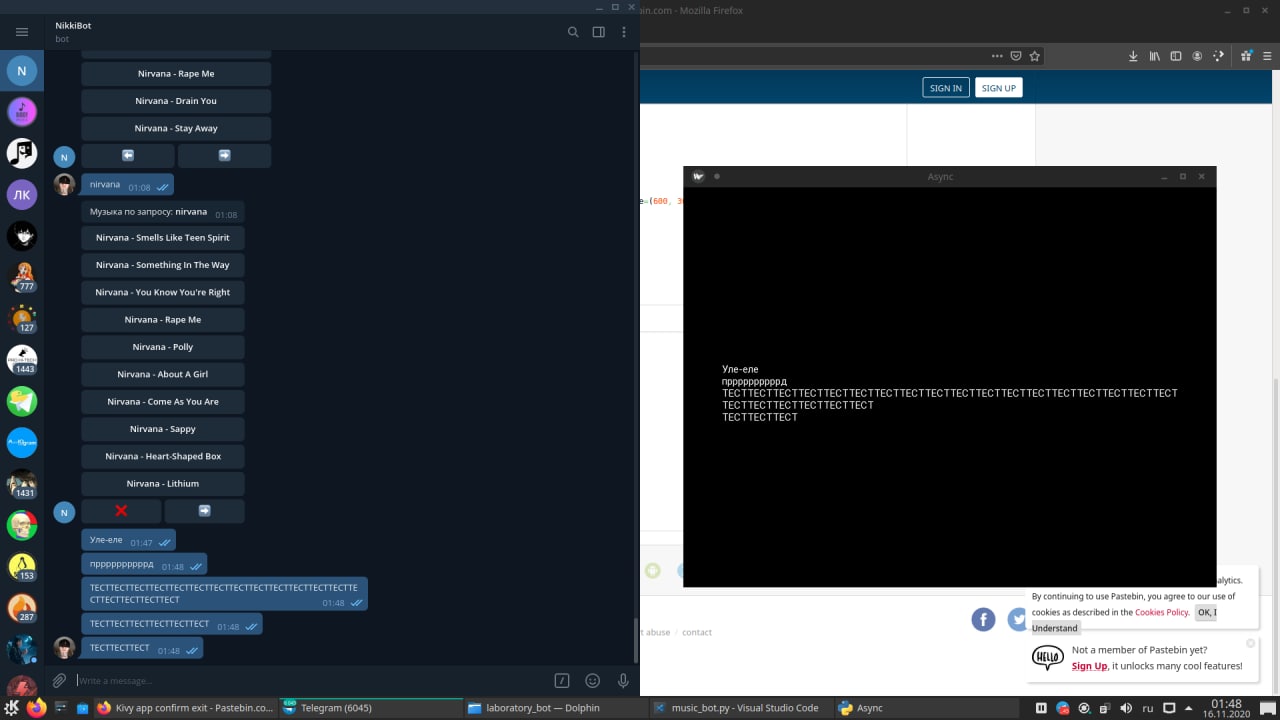The image size is (1280, 720).
Task: Open sidebar chat with 153 unread badge
Action: [x=22, y=566]
